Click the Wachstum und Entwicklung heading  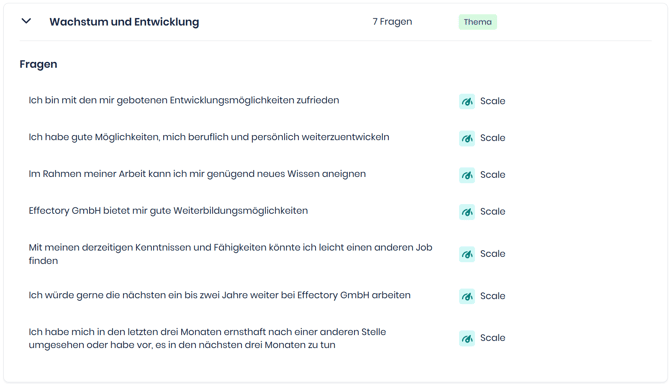click(124, 22)
